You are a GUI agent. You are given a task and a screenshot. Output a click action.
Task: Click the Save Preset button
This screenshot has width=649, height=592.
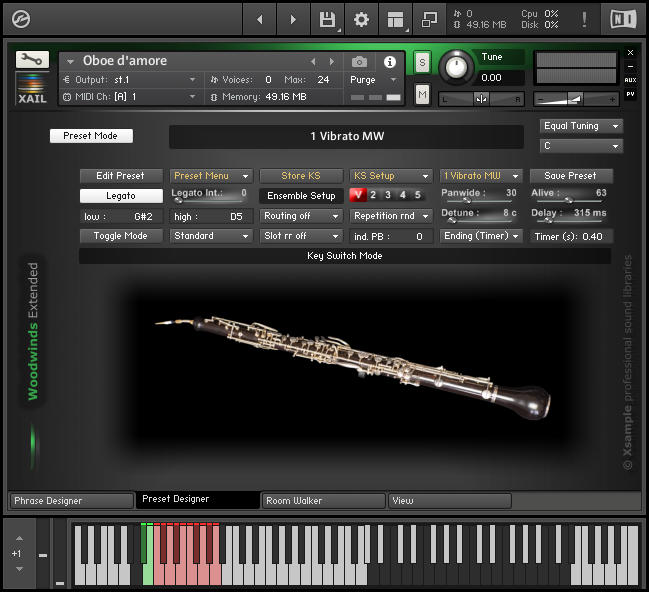pyautogui.click(x=571, y=176)
